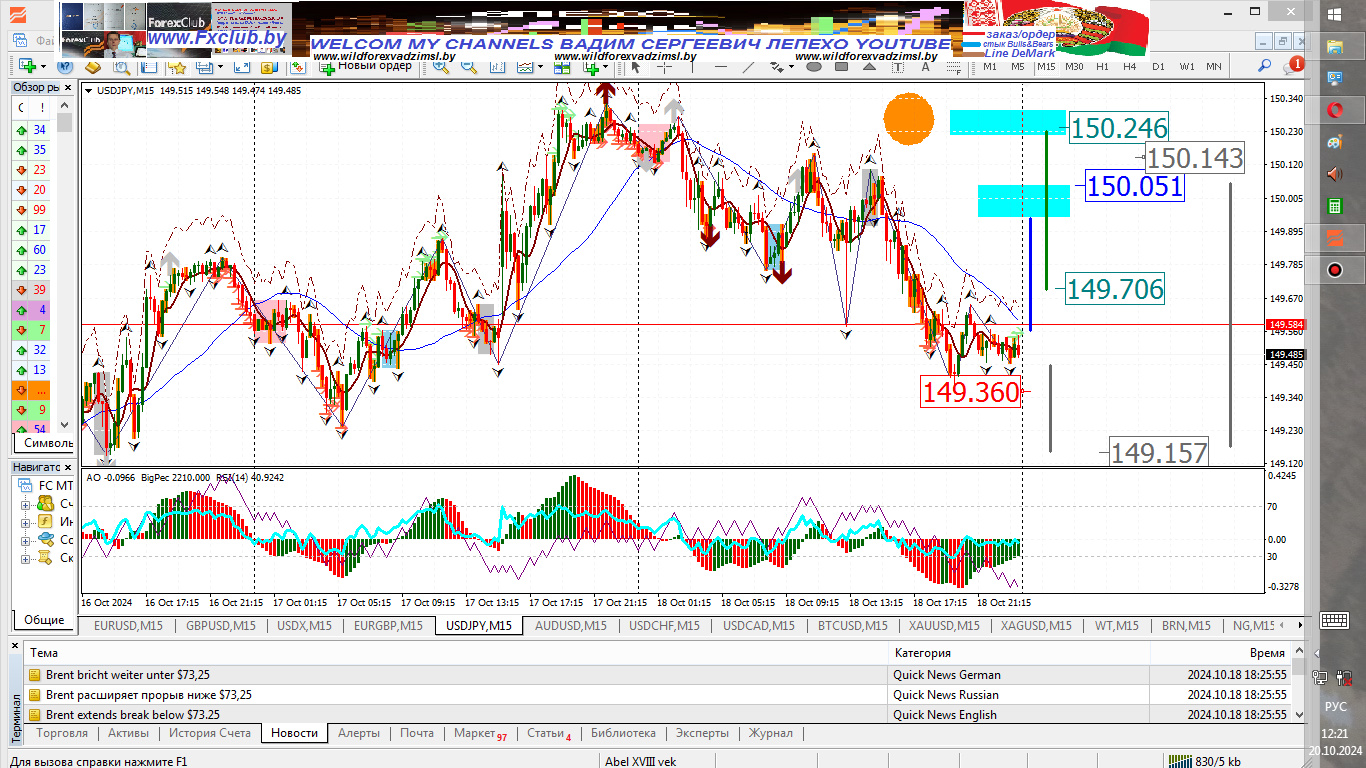Switch chart to M30 timeframe

pos(1074,67)
